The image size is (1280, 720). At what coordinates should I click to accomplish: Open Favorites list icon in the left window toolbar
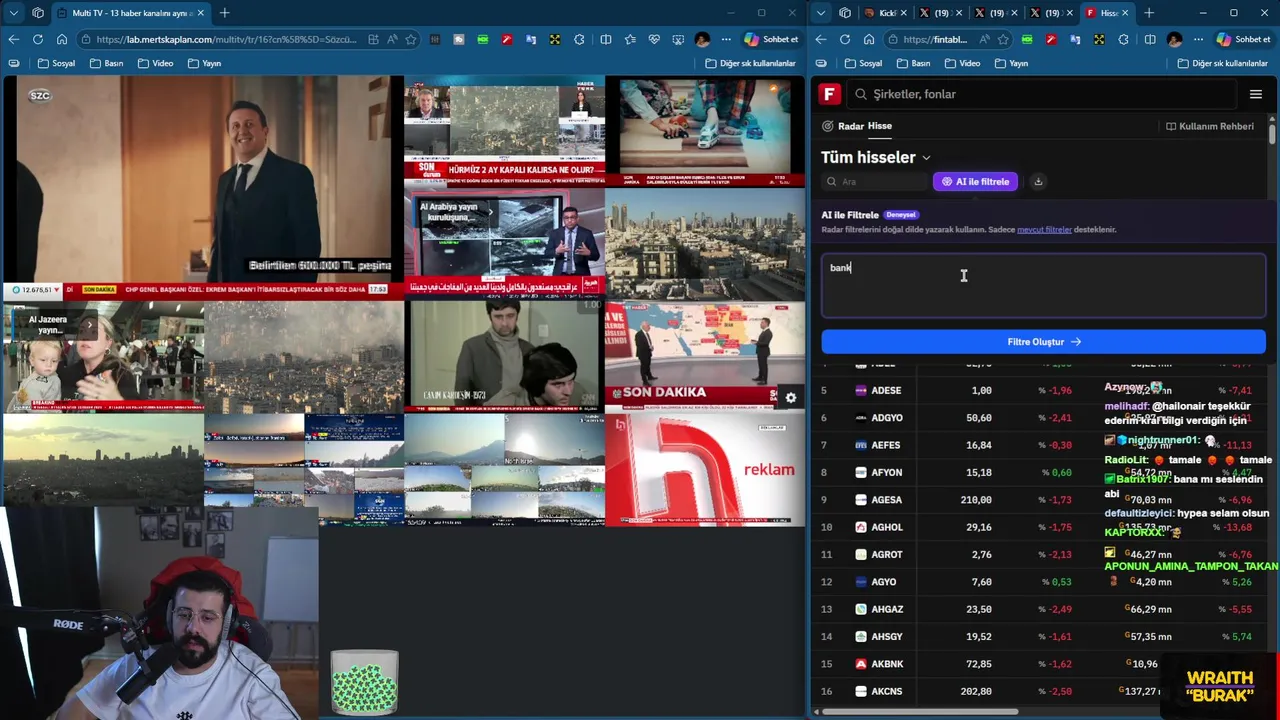[x=630, y=39]
